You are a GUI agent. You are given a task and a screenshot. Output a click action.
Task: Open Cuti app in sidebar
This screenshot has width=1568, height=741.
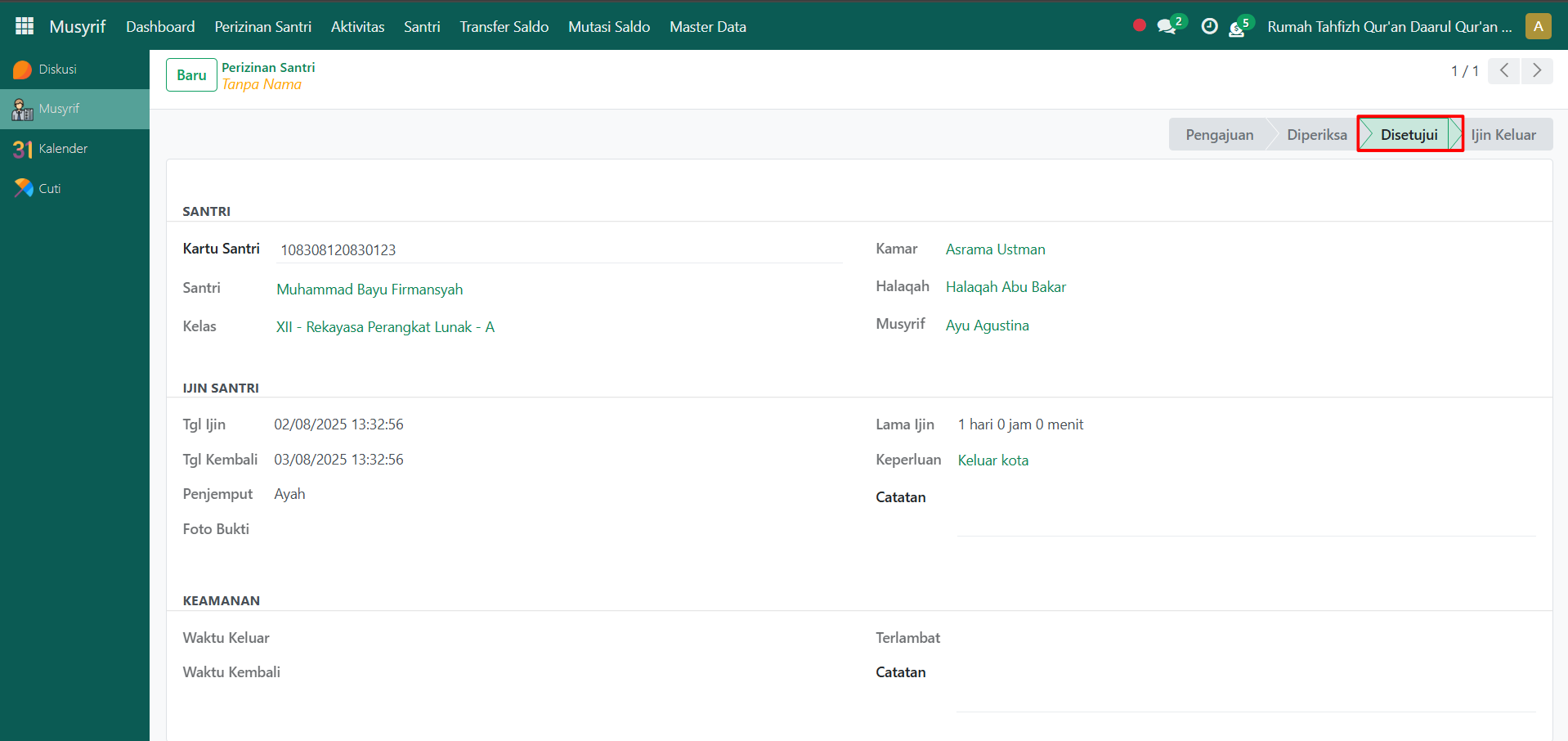click(x=49, y=189)
